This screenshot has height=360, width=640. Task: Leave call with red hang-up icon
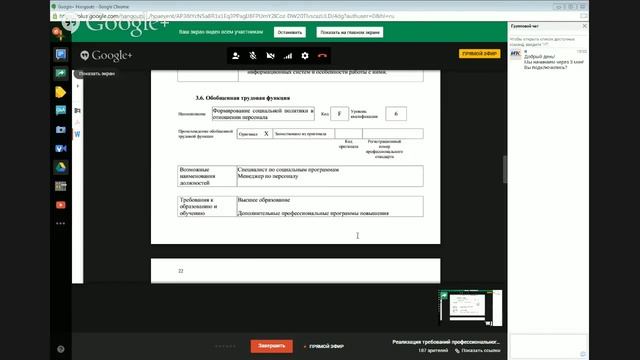[322, 56]
